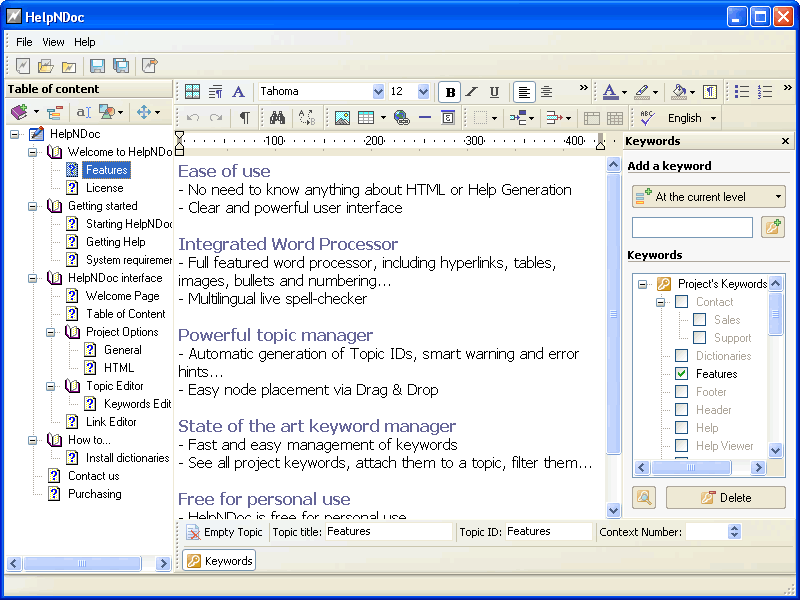Select the Keywords tab at the bottom
The image size is (800, 600).
219,561
